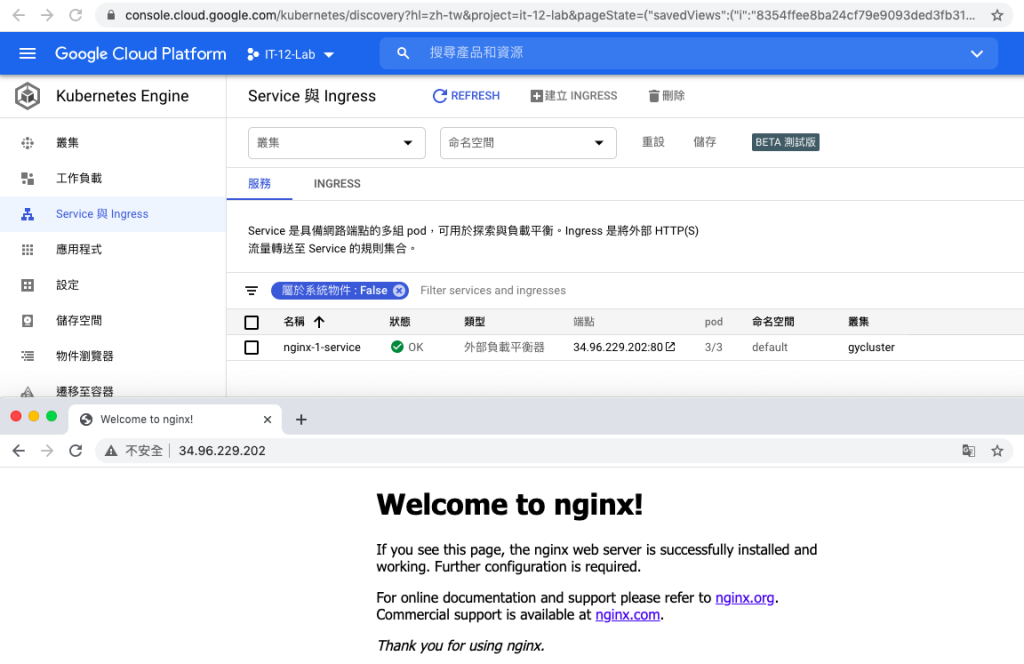Viewport: 1024px width, 664px height.
Task: Click the sort arrow next to 名稱 column
Action: click(x=319, y=321)
